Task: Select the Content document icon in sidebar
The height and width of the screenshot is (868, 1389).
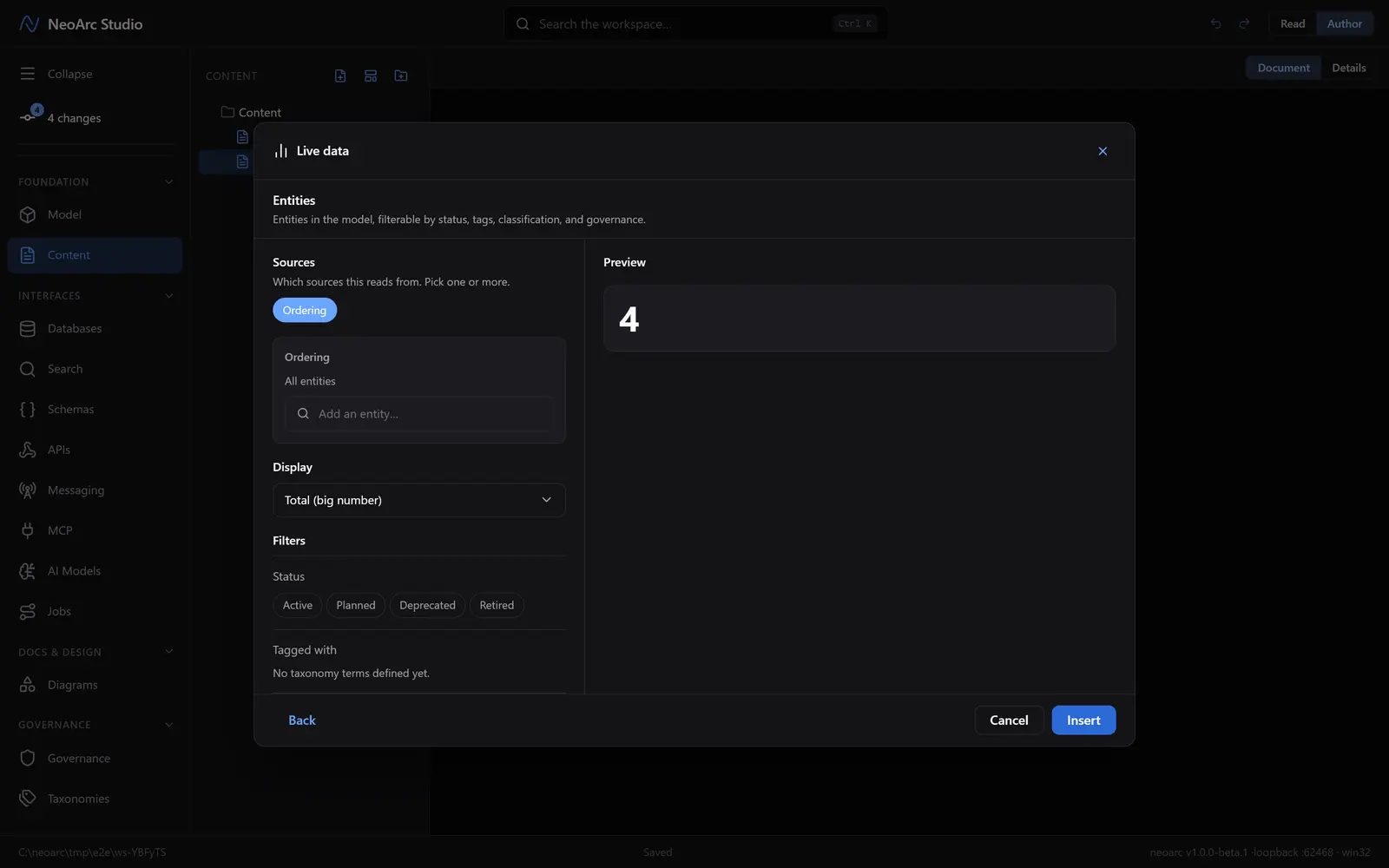Action: tap(28, 255)
